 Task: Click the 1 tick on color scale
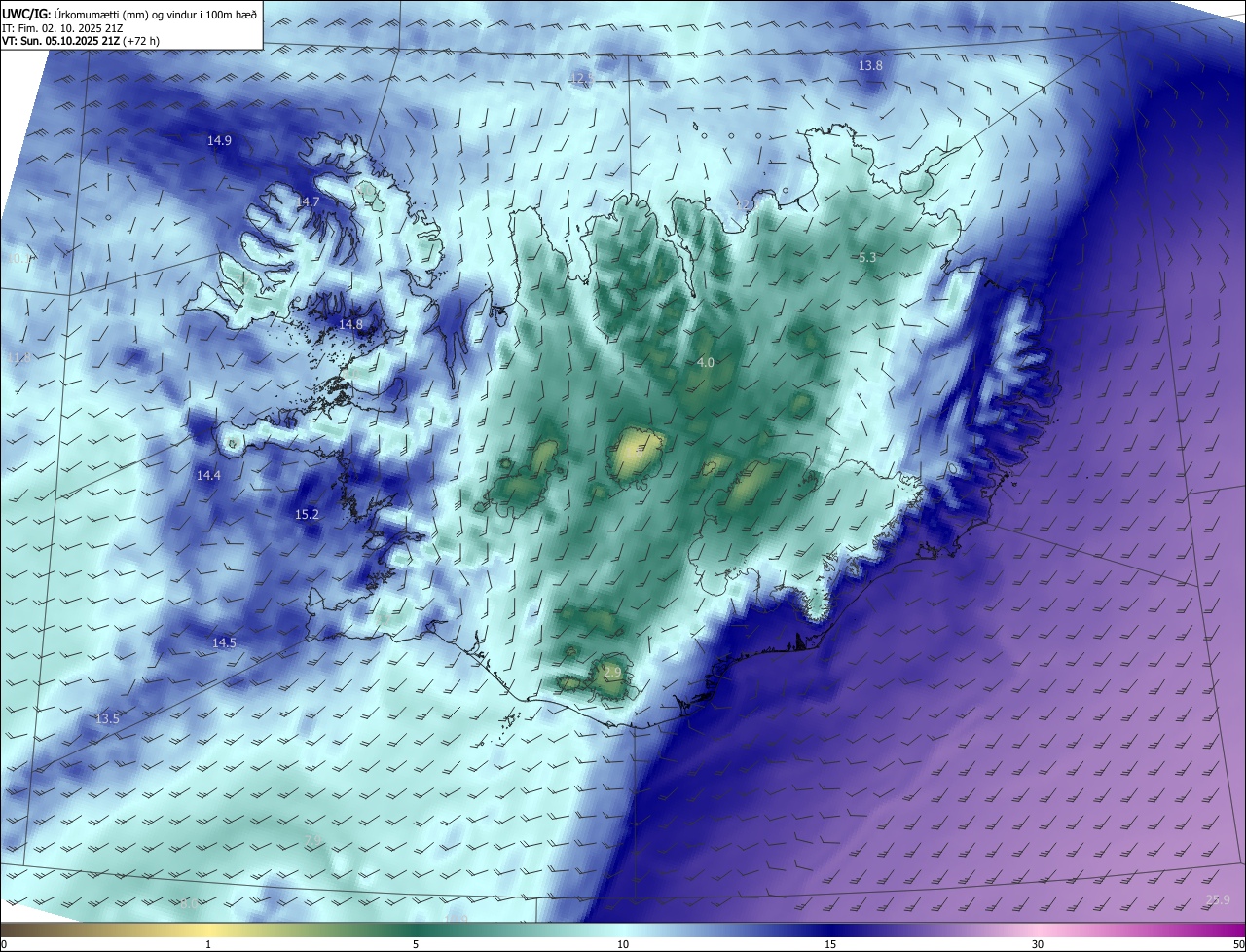tap(208, 944)
